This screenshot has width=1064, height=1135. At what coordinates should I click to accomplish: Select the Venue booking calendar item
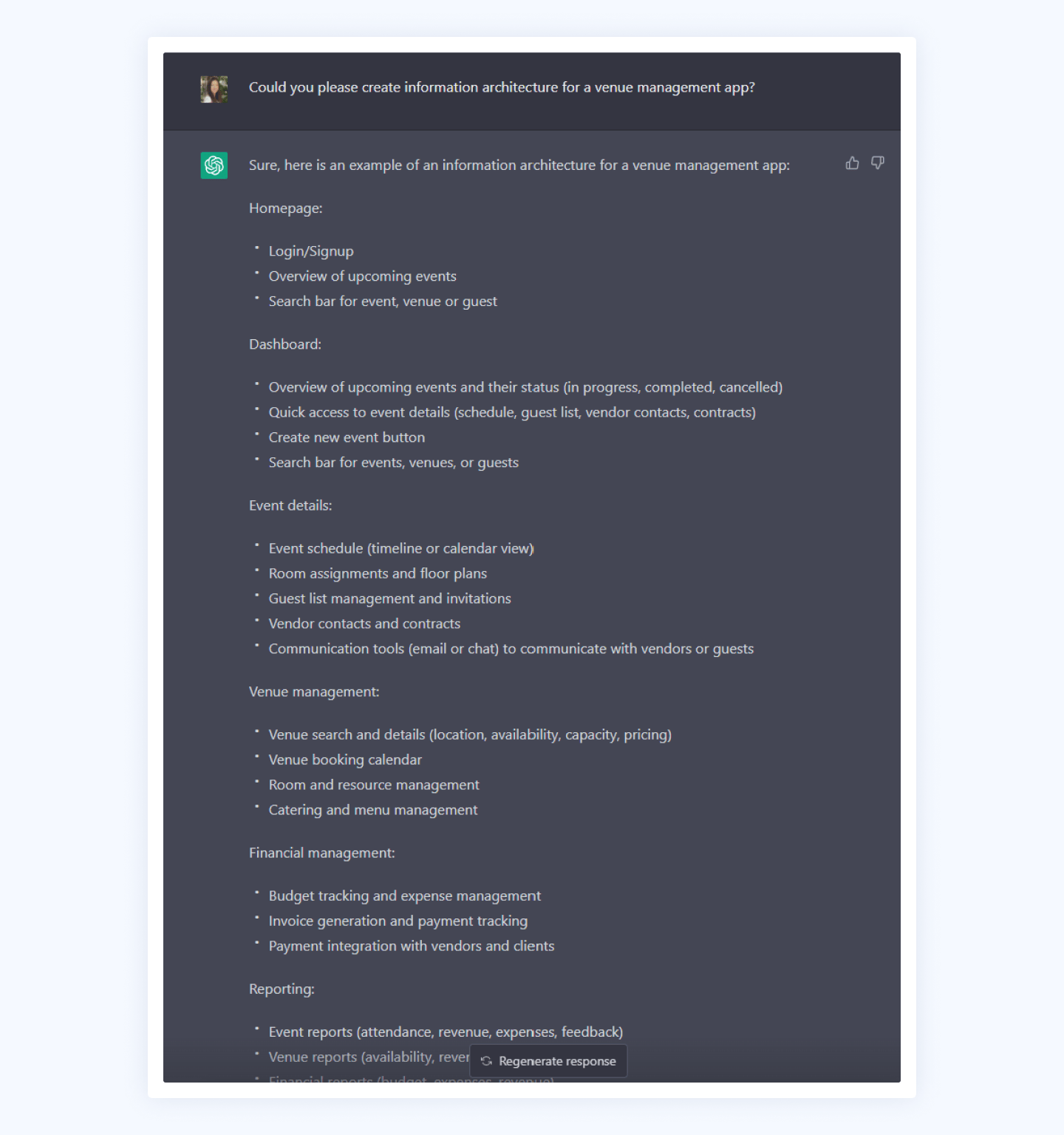tap(345, 759)
